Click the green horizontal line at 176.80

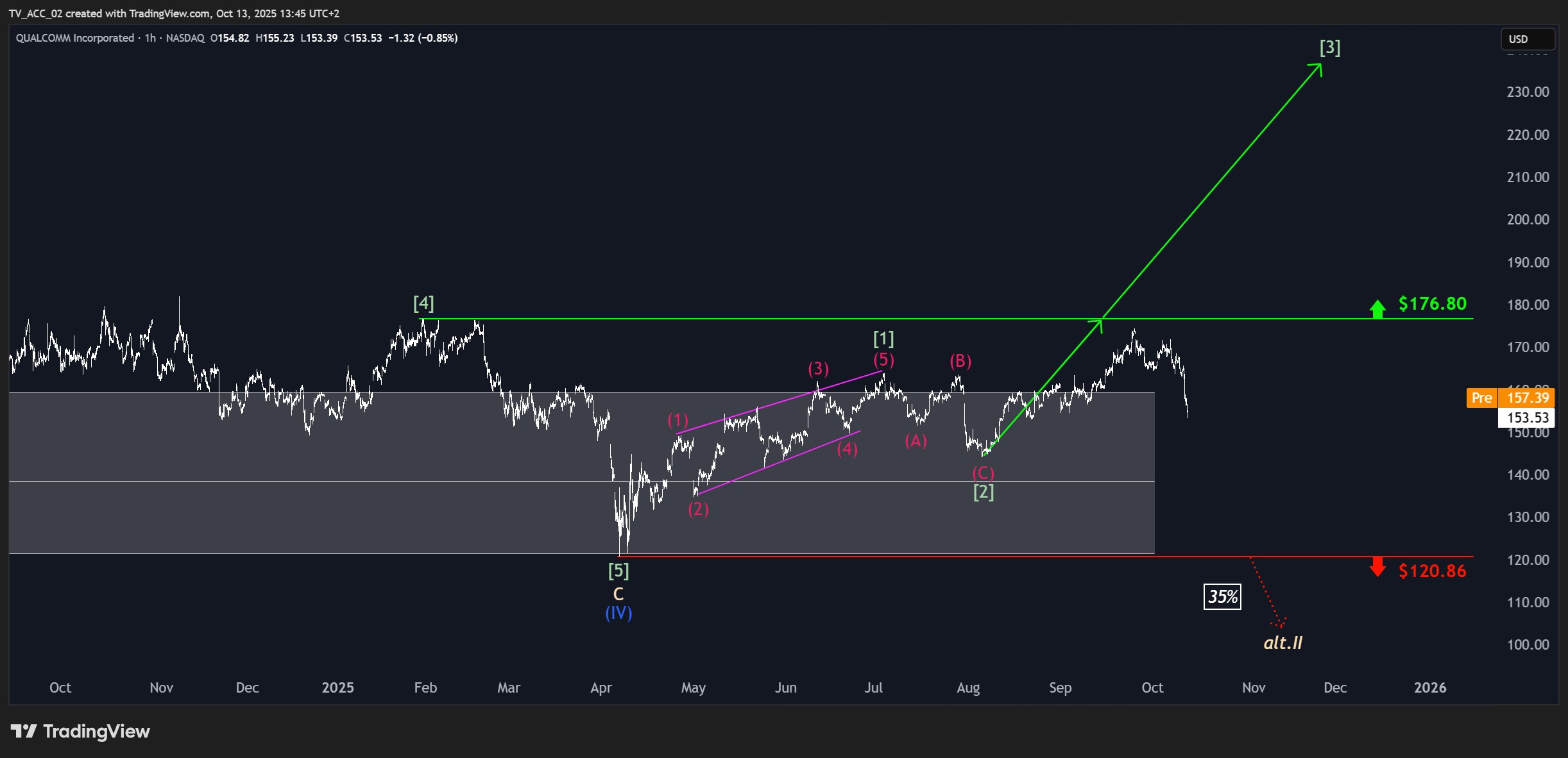tap(946, 319)
